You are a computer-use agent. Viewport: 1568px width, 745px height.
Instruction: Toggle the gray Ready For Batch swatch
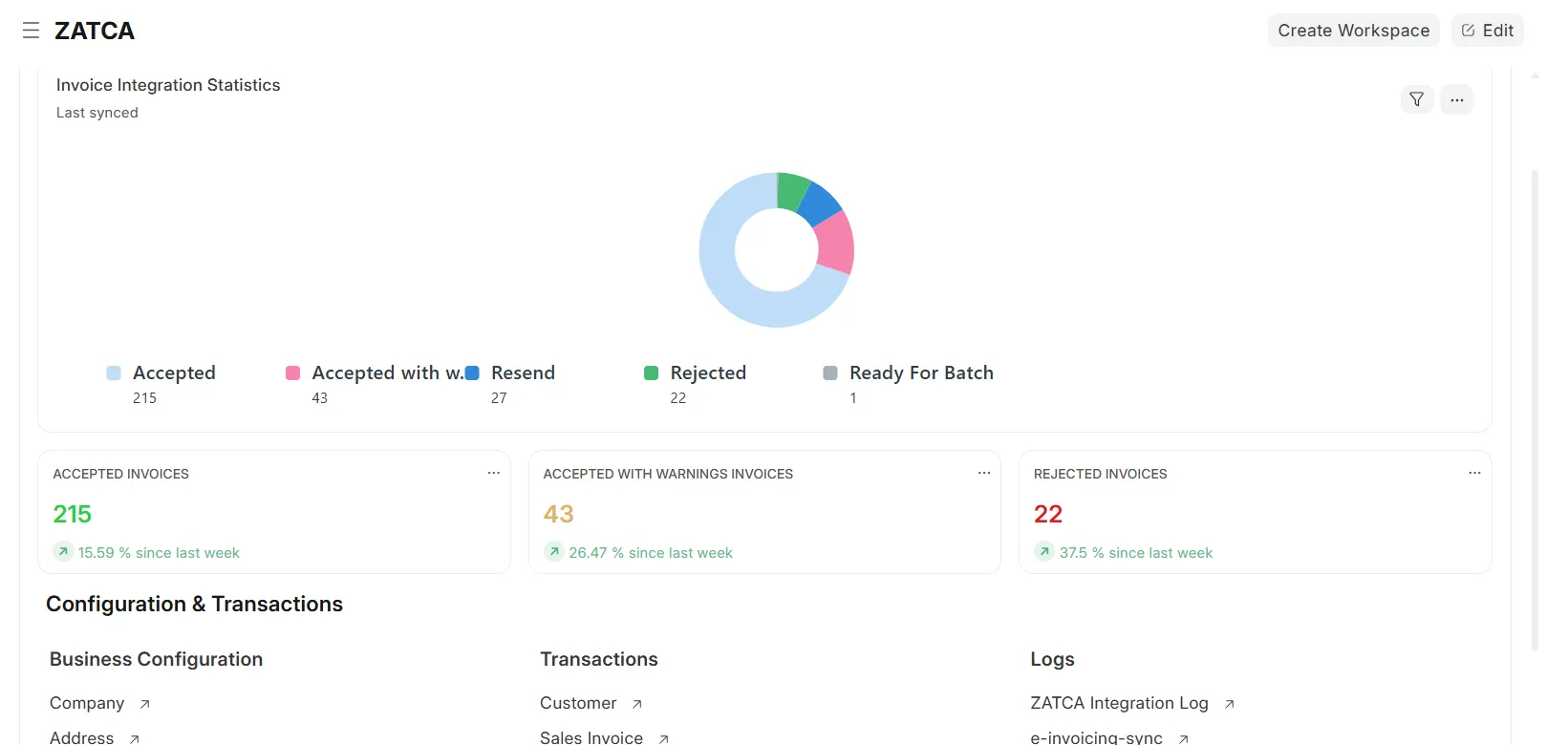830,372
